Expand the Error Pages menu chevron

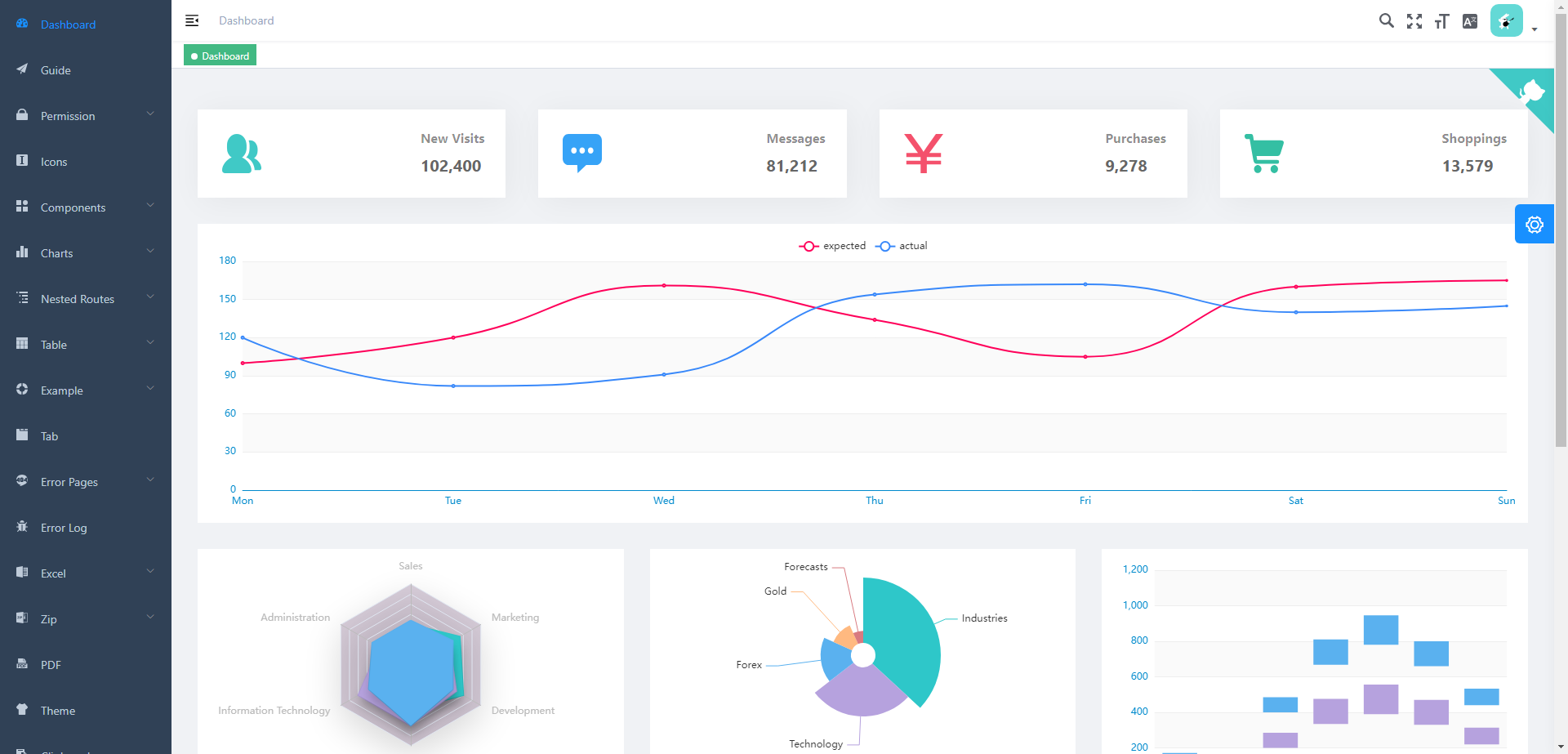(150, 480)
